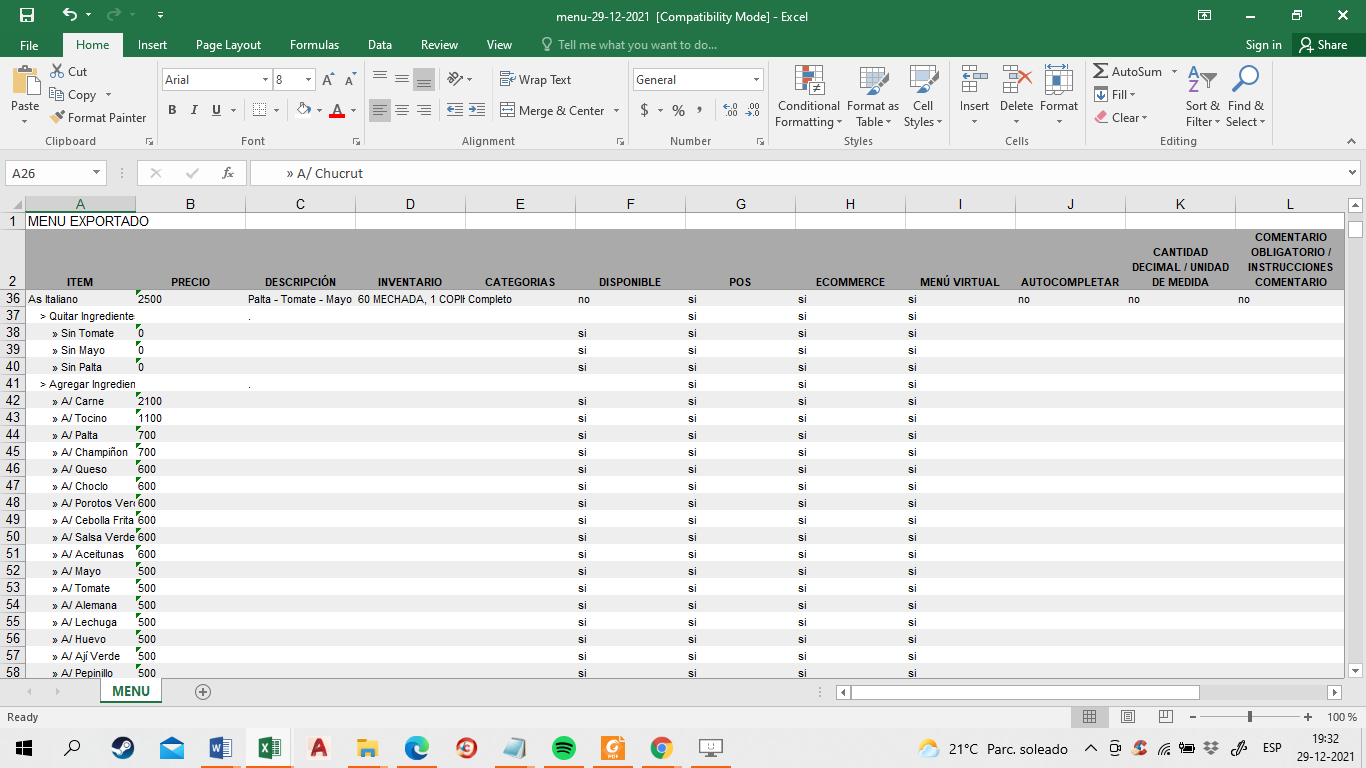Click Decrease Decimal icon
Image resolution: width=1366 pixels, height=768 pixels.
753,110
